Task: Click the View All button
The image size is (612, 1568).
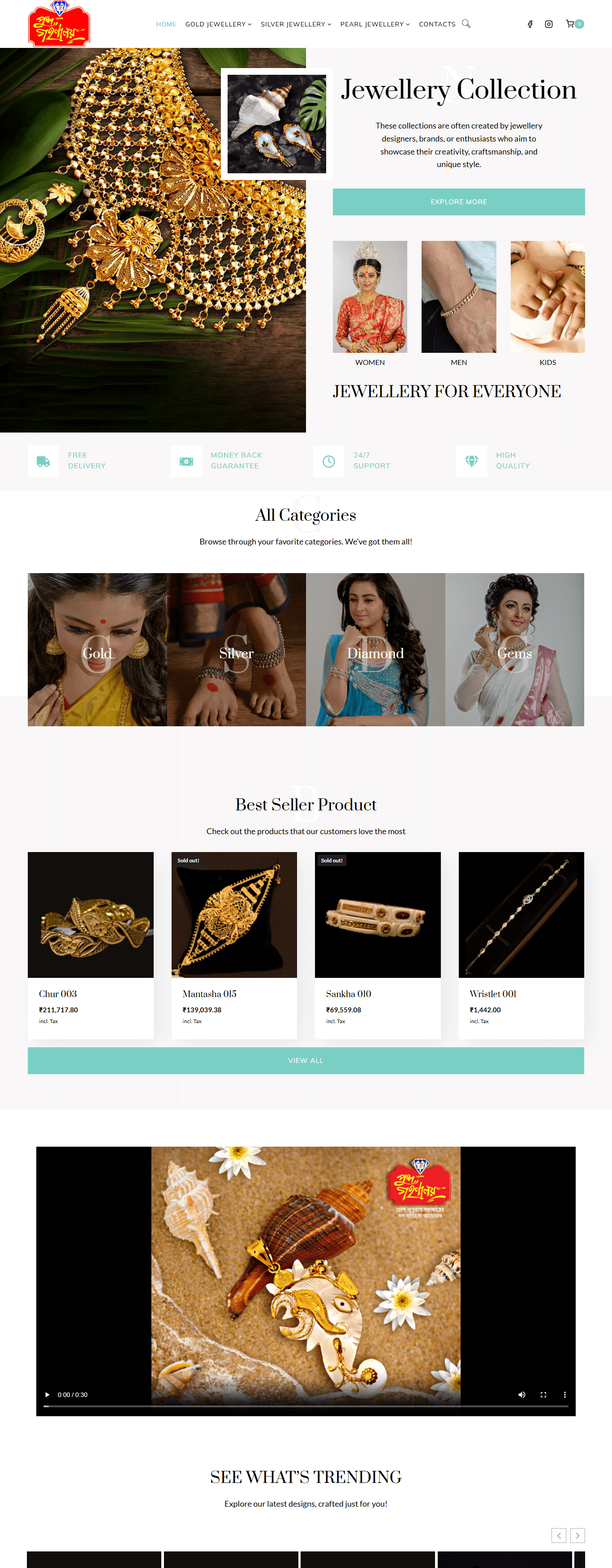Action: coord(306,1060)
